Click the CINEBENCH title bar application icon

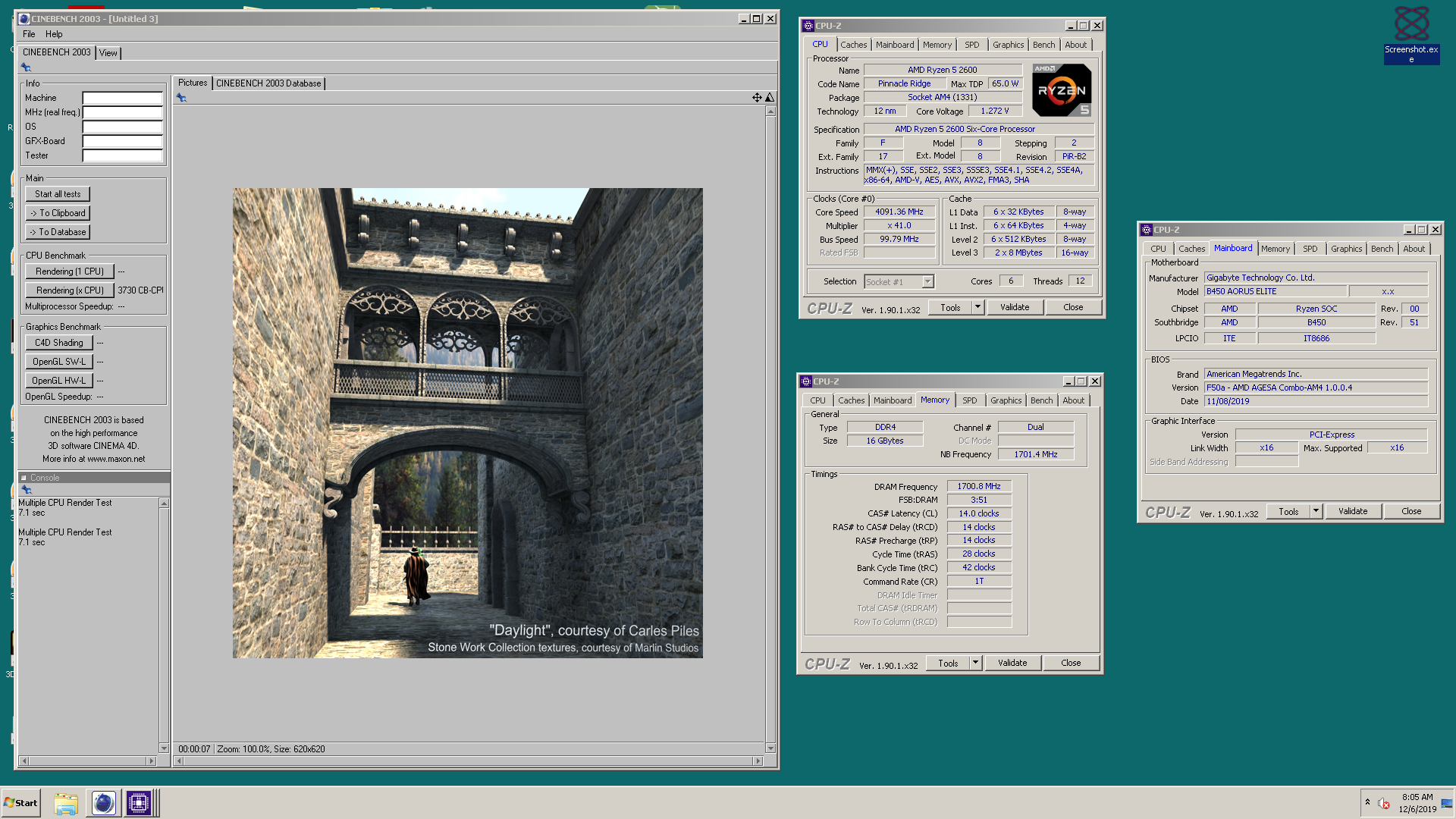24,19
